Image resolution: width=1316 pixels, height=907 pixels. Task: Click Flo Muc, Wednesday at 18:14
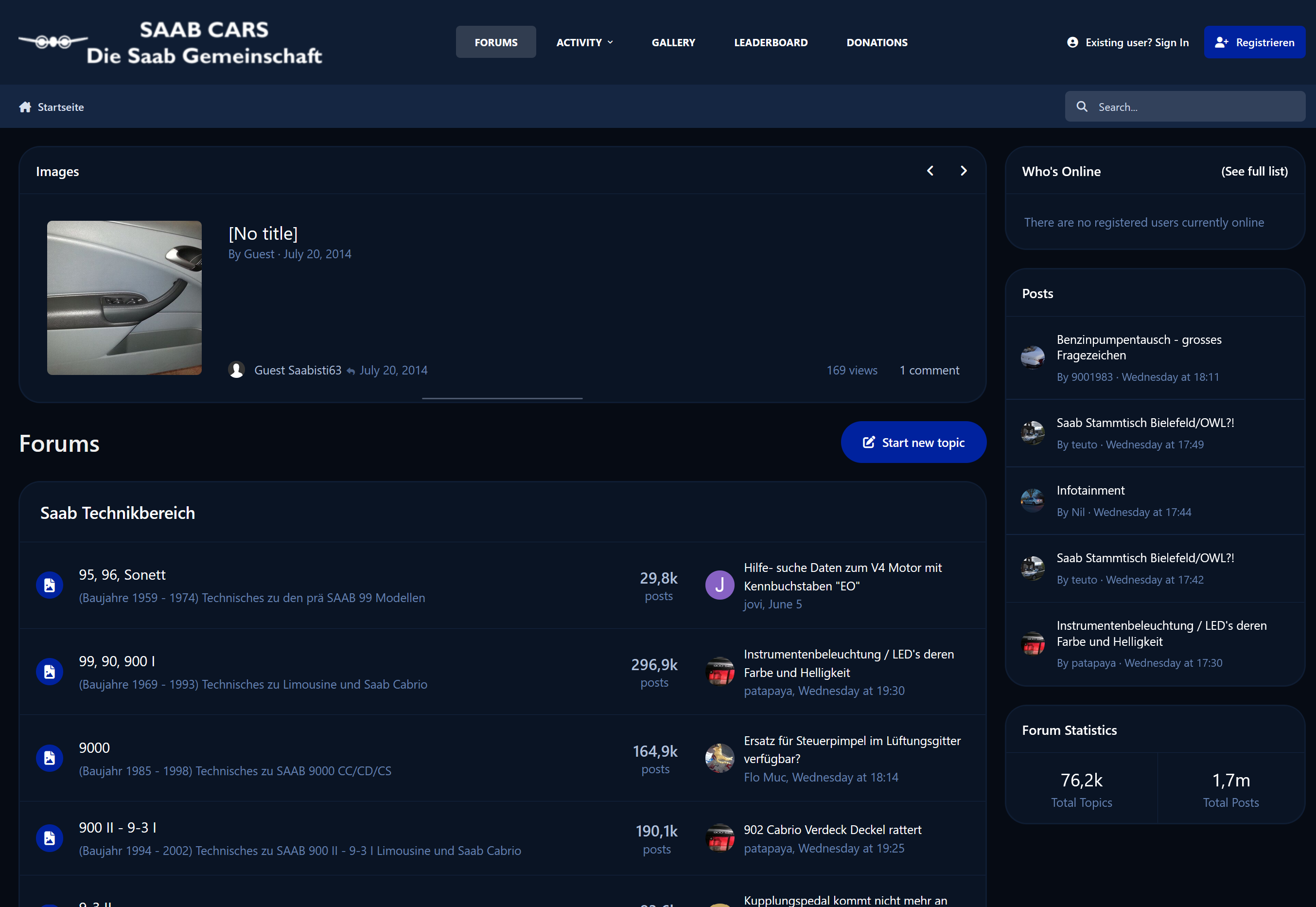click(x=821, y=777)
